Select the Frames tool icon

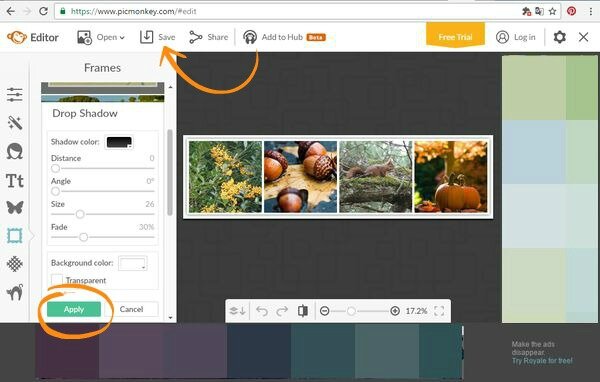click(x=15, y=236)
